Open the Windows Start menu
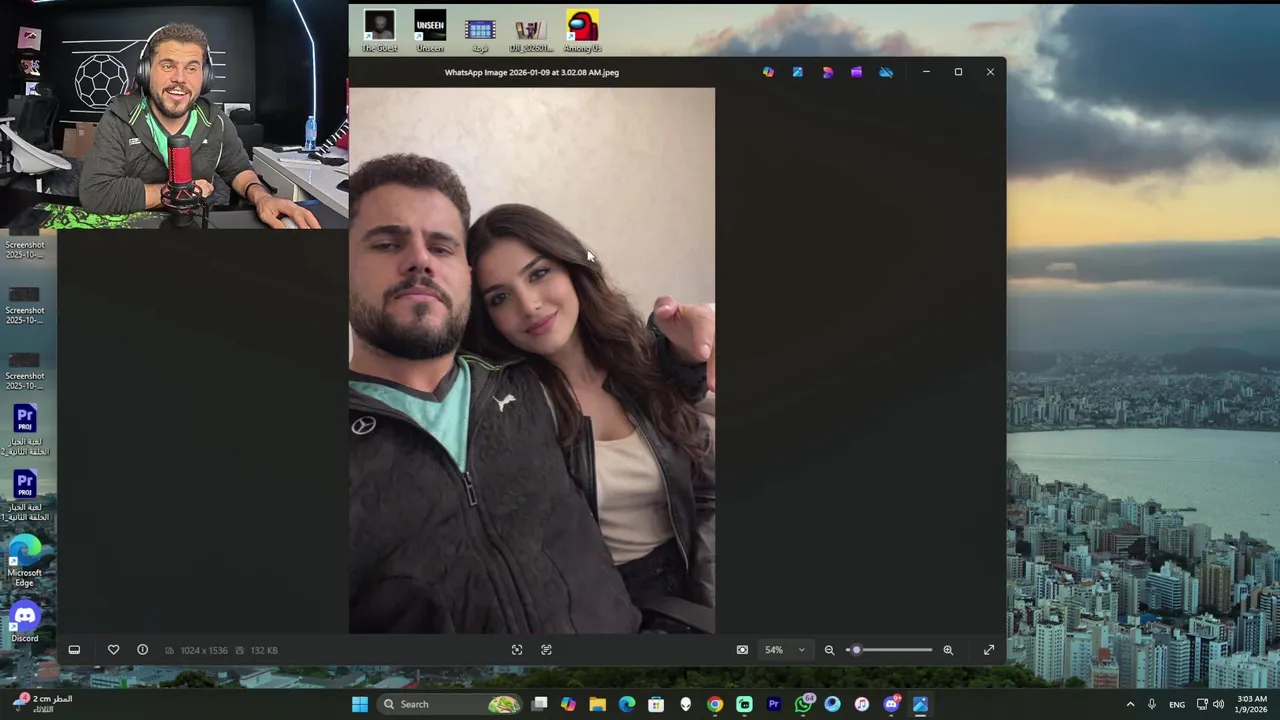Screen dimensions: 1280x720 [360, 704]
